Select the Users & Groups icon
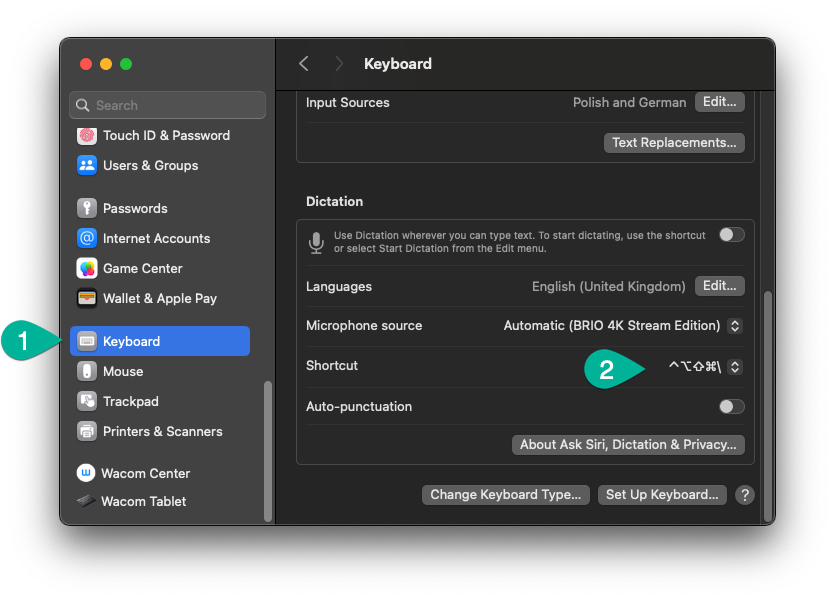This screenshot has width=831, height=599. pos(87,165)
